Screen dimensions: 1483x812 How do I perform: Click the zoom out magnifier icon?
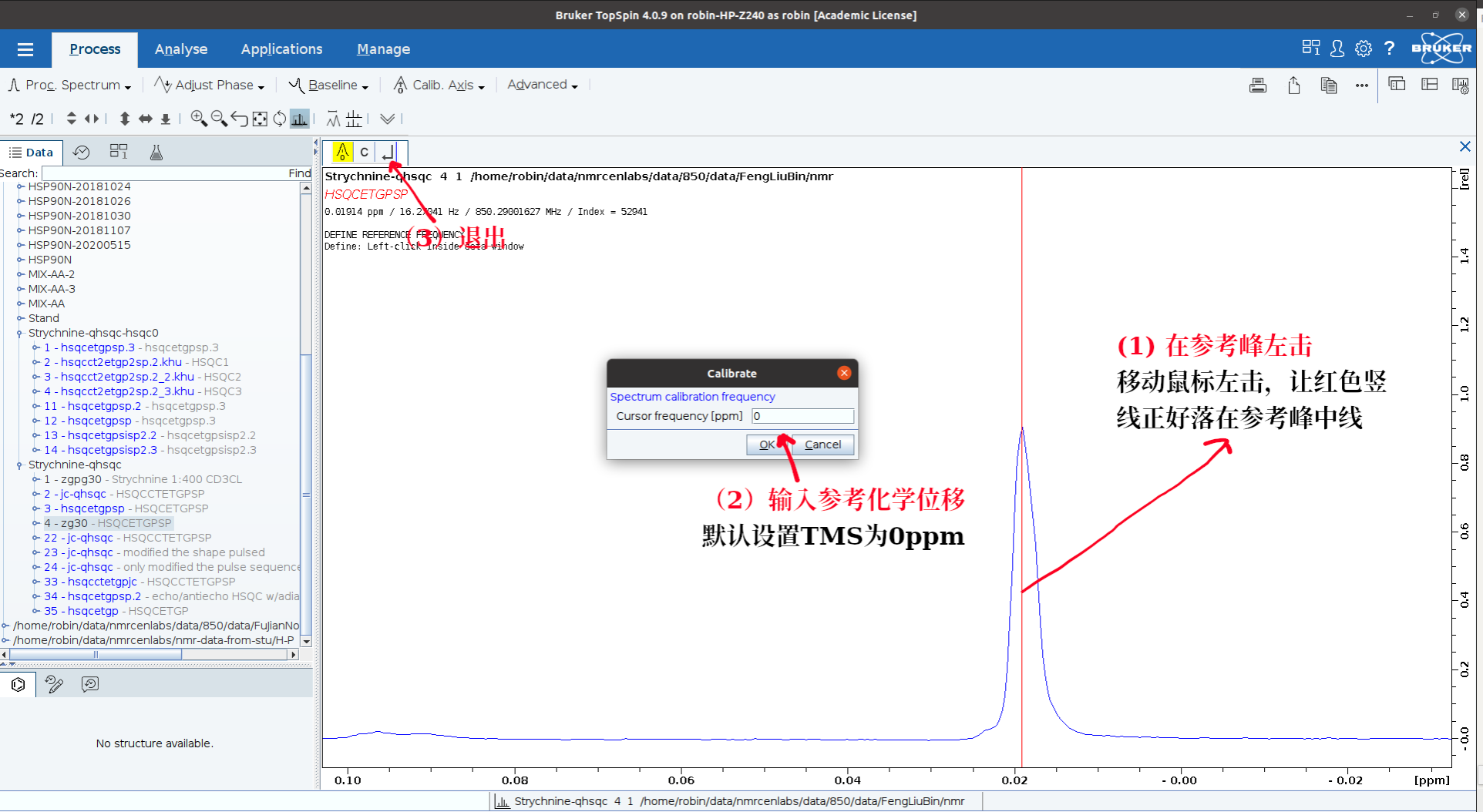click(219, 119)
